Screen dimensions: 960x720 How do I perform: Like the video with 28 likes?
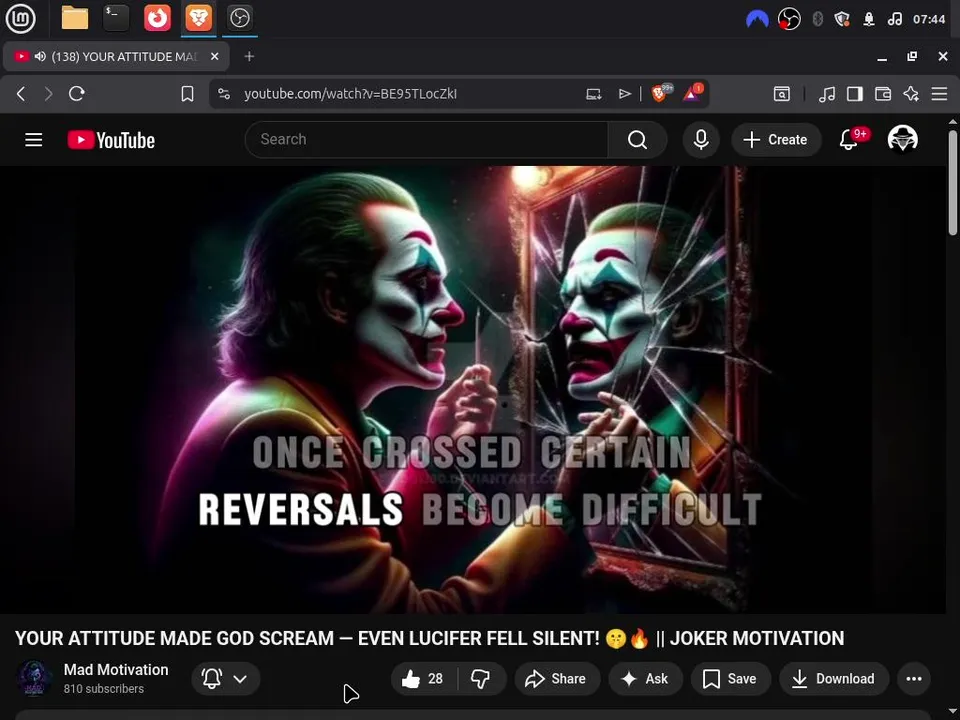(424, 678)
